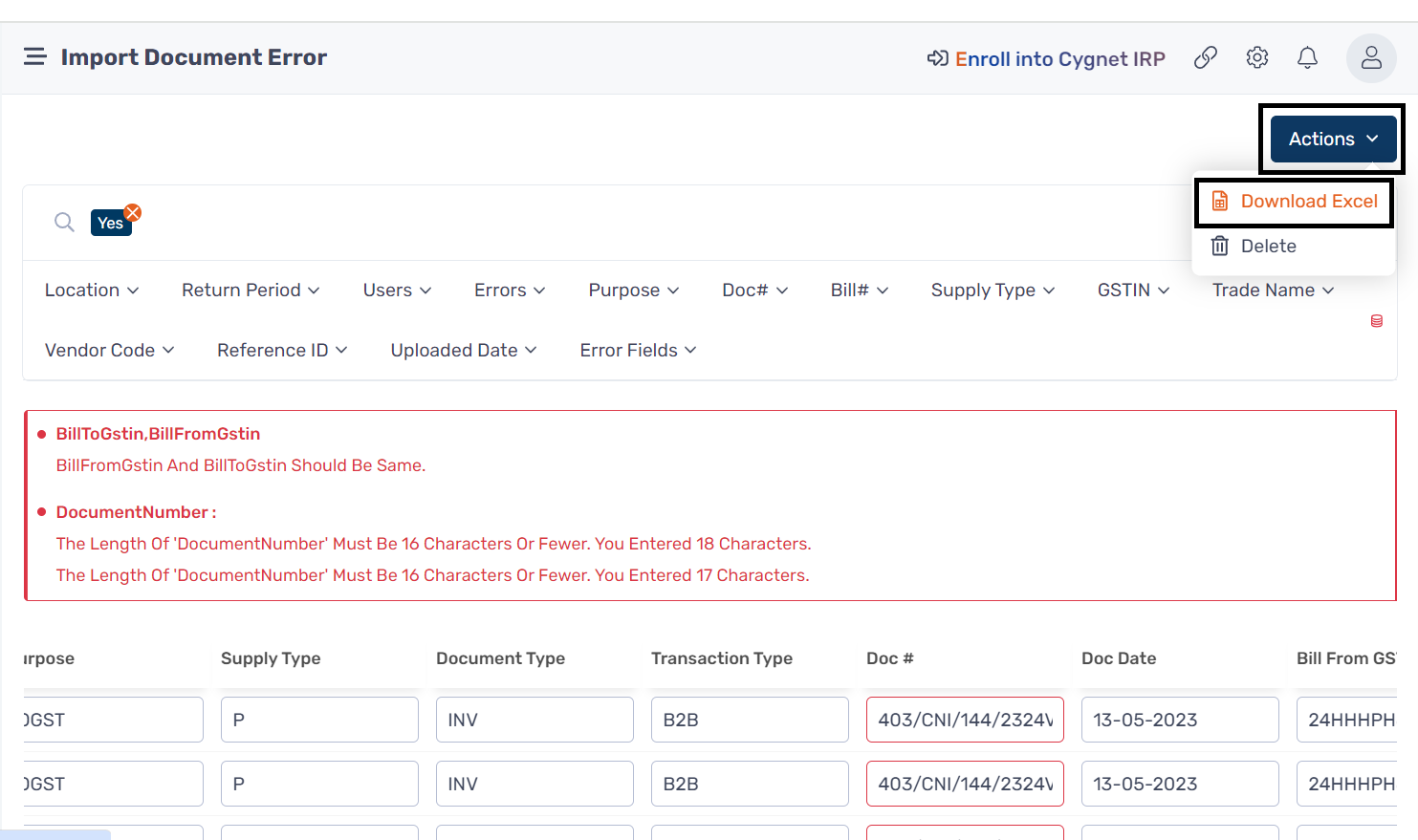
Task: Expand the GSTIN filter
Action: point(1133,291)
